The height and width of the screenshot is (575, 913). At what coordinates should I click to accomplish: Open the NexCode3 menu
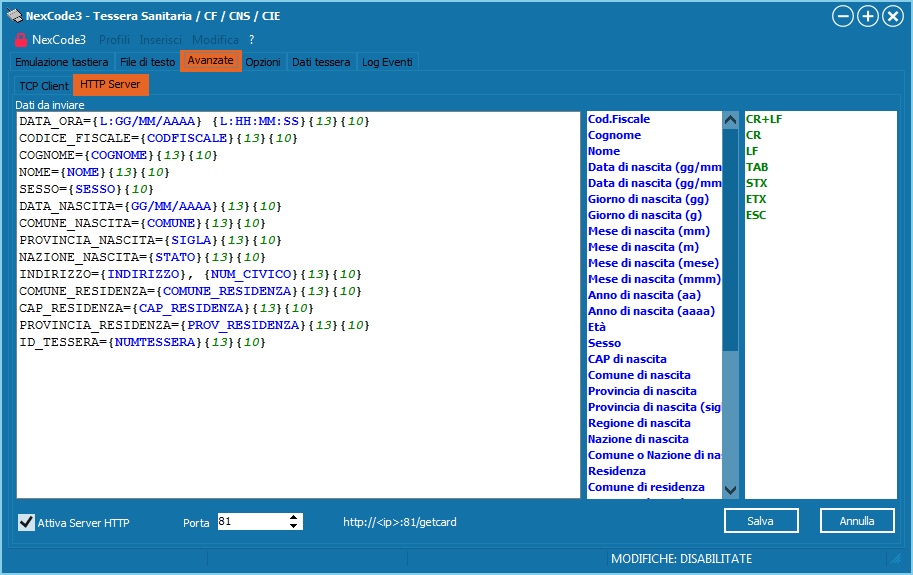pyautogui.click(x=59, y=40)
